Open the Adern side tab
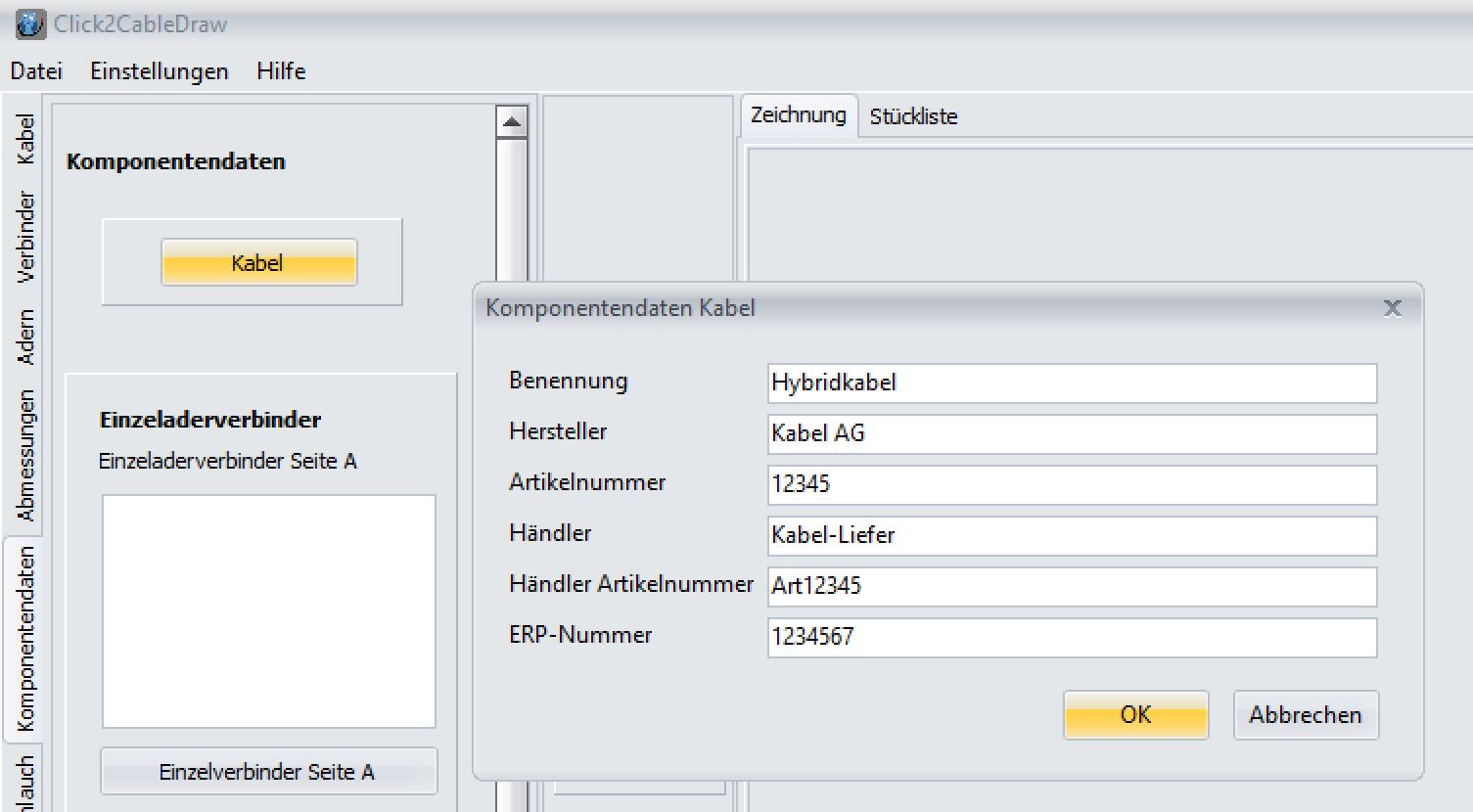Viewport: 1473px width, 812px height. coord(25,338)
